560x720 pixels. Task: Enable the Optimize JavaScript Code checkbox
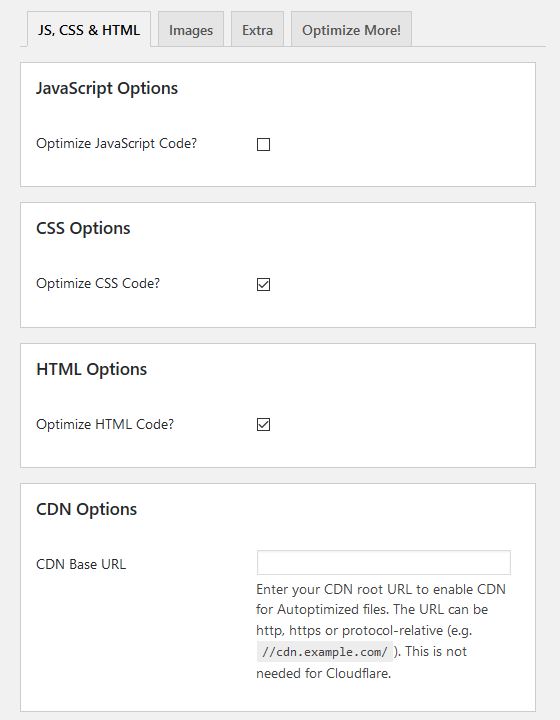point(263,145)
